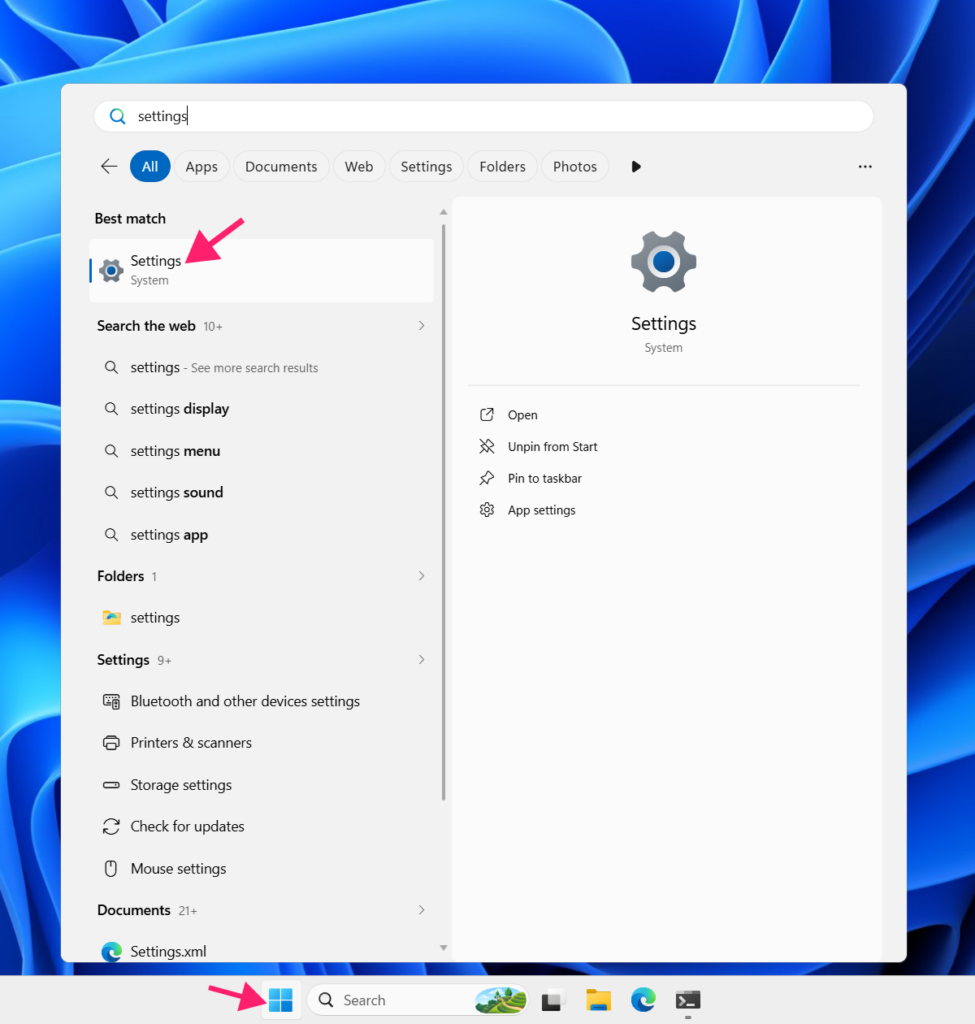975x1024 pixels.
Task: Click the Edge icon beside Settings.xml
Action: pos(112,952)
